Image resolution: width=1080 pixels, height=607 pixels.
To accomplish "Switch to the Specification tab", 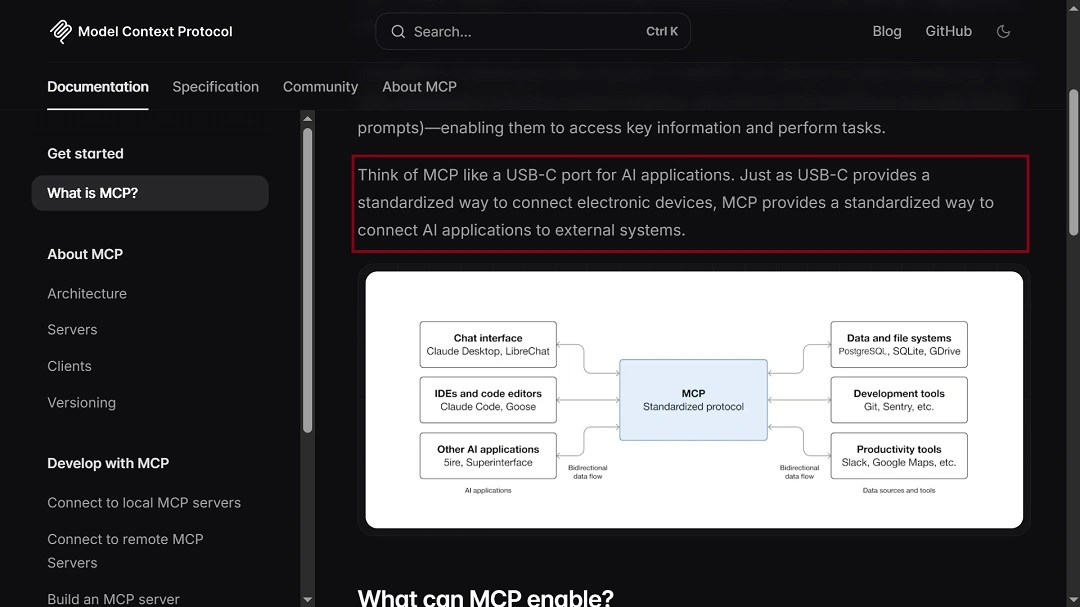I will (215, 87).
